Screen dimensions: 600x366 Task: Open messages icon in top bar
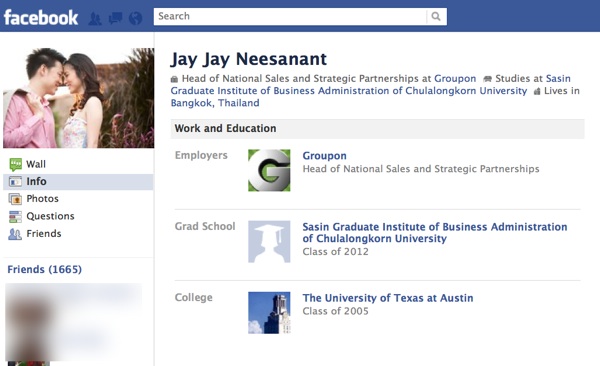pos(115,18)
